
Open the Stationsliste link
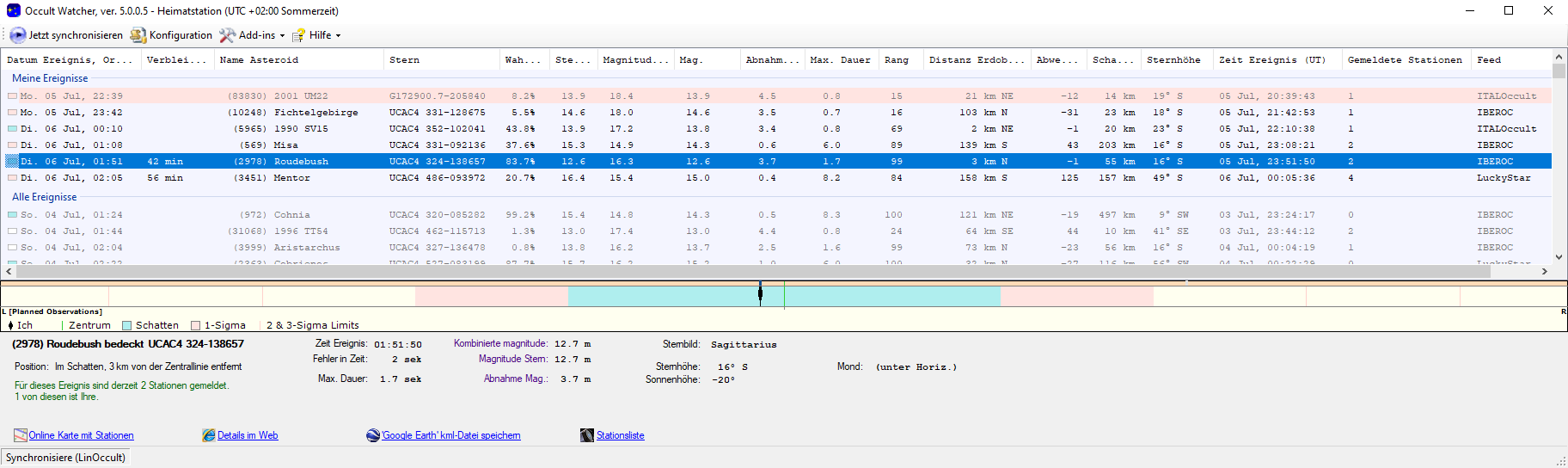pos(621,435)
